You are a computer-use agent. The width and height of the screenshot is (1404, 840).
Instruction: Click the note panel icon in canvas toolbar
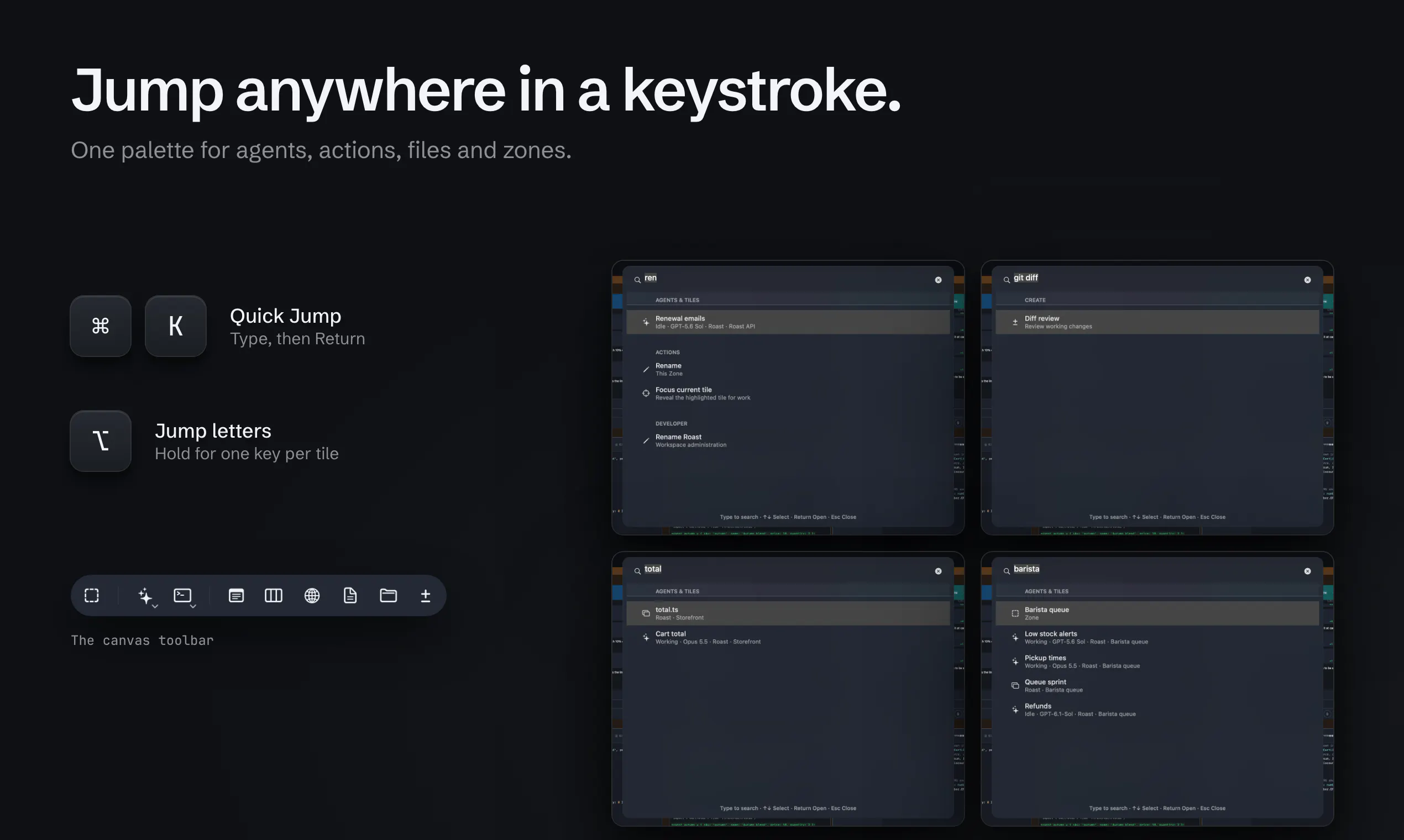[236, 596]
